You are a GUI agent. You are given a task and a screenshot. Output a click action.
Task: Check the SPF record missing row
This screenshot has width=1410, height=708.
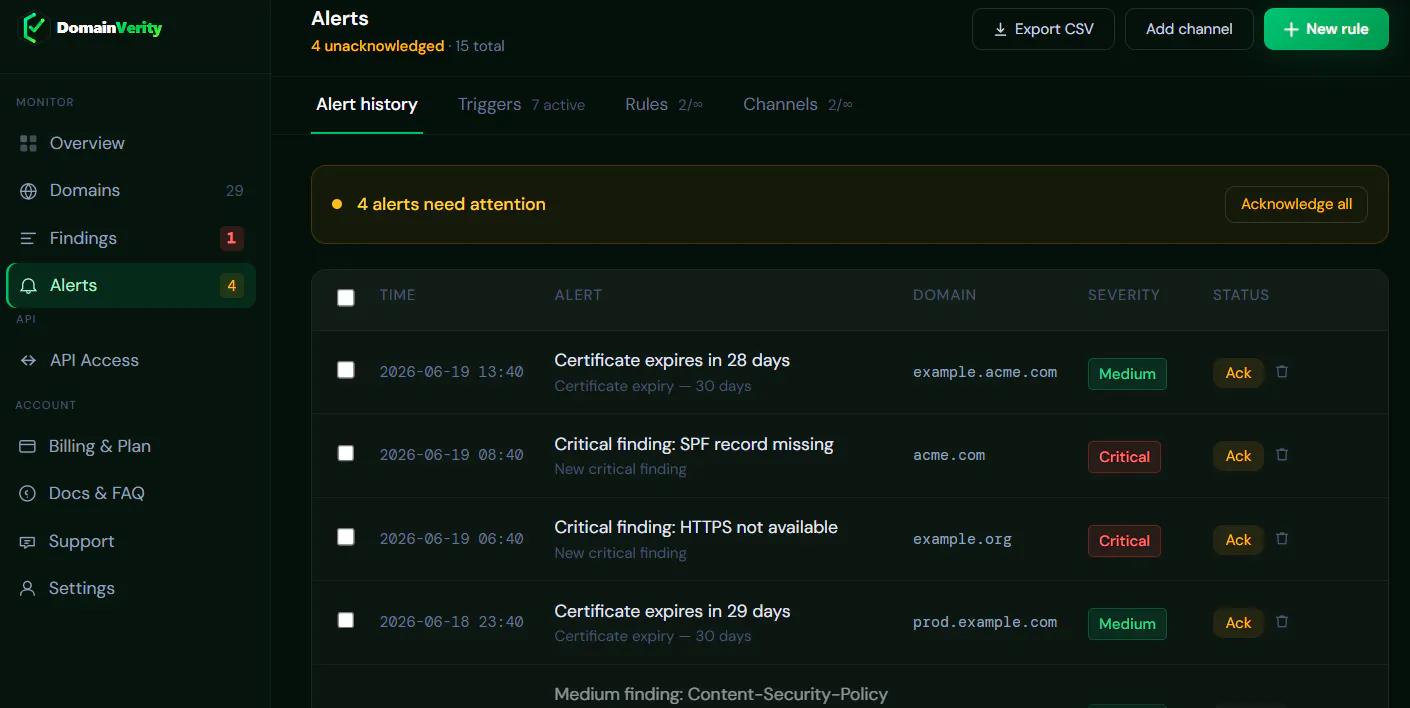(346, 453)
